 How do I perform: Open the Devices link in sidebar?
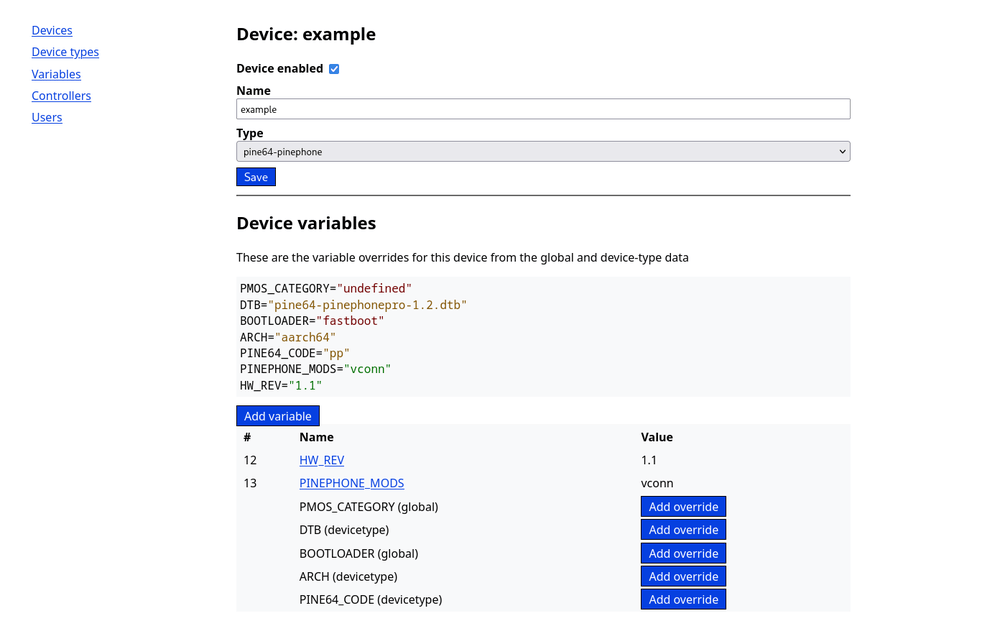click(52, 30)
